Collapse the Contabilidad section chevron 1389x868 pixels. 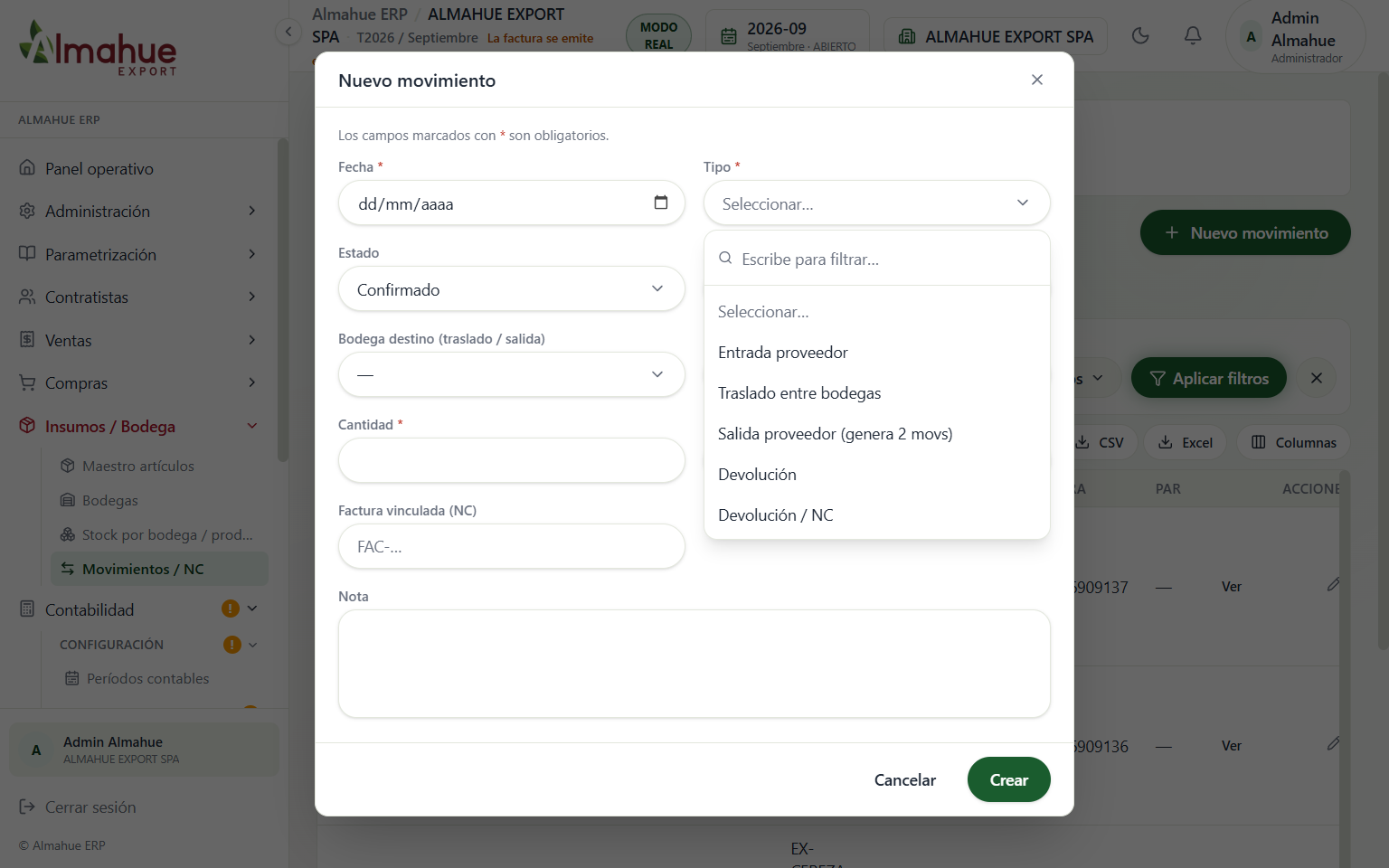coord(252,609)
